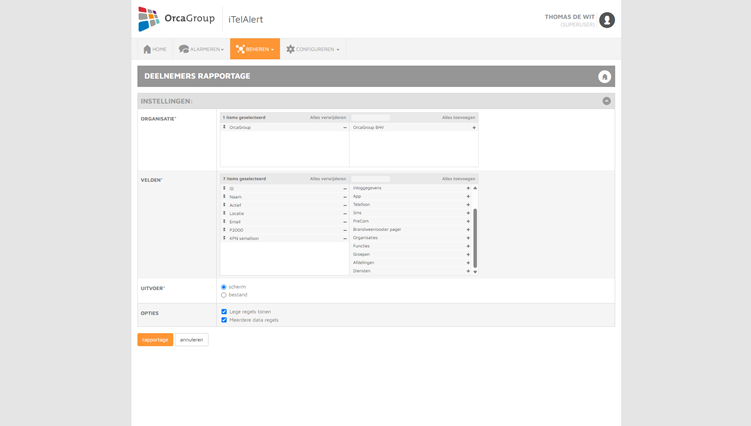751x426 pixels.
Task: Select the scherm output radio button
Action: [224, 287]
